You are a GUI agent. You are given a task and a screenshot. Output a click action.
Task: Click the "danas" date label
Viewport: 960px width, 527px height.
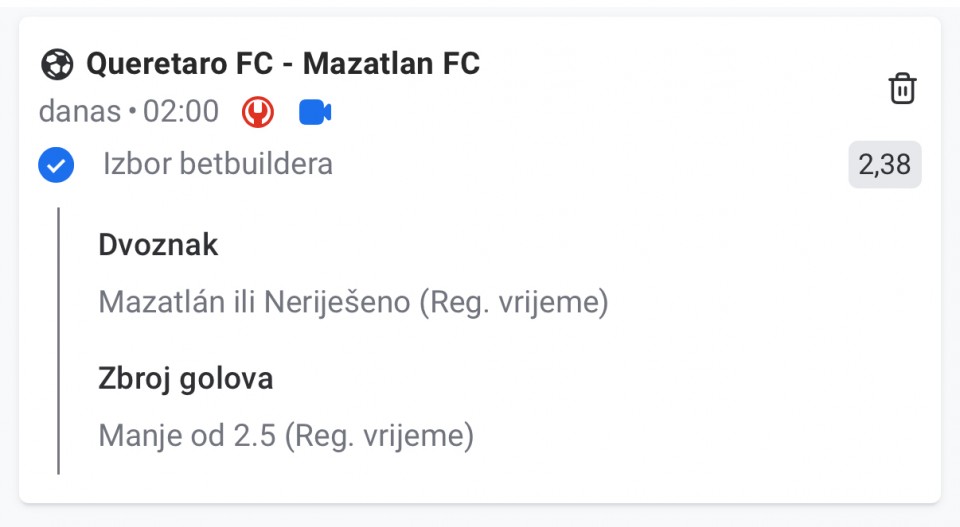[x=80, y=112]
